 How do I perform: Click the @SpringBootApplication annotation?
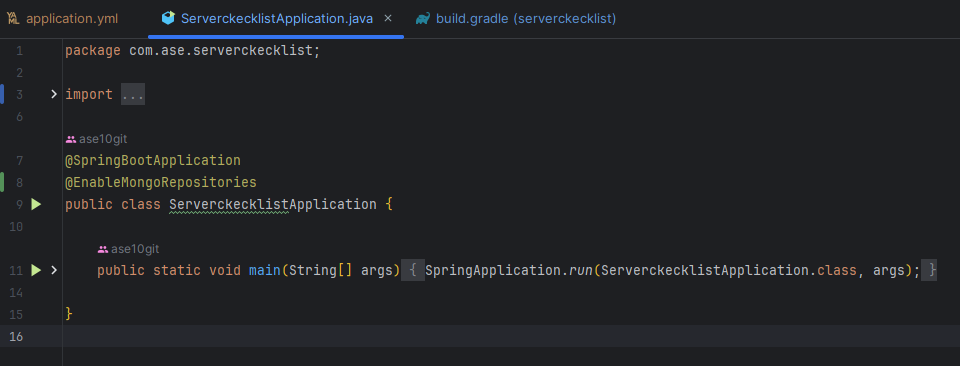(x=153, y=160)
